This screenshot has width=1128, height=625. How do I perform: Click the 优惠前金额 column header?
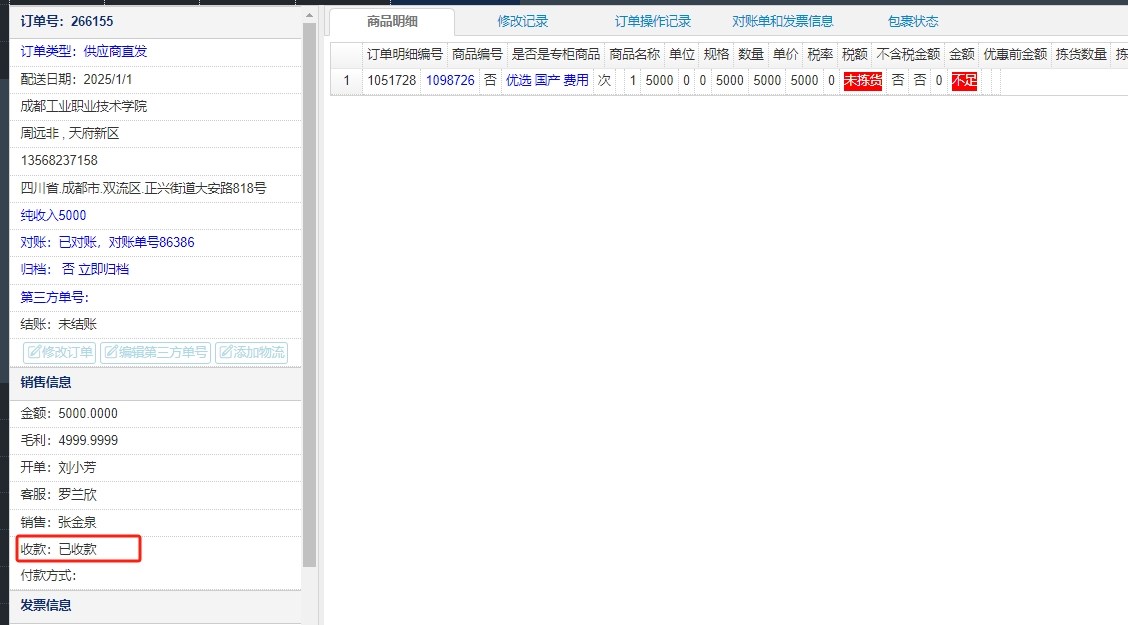click(1015, 54)
